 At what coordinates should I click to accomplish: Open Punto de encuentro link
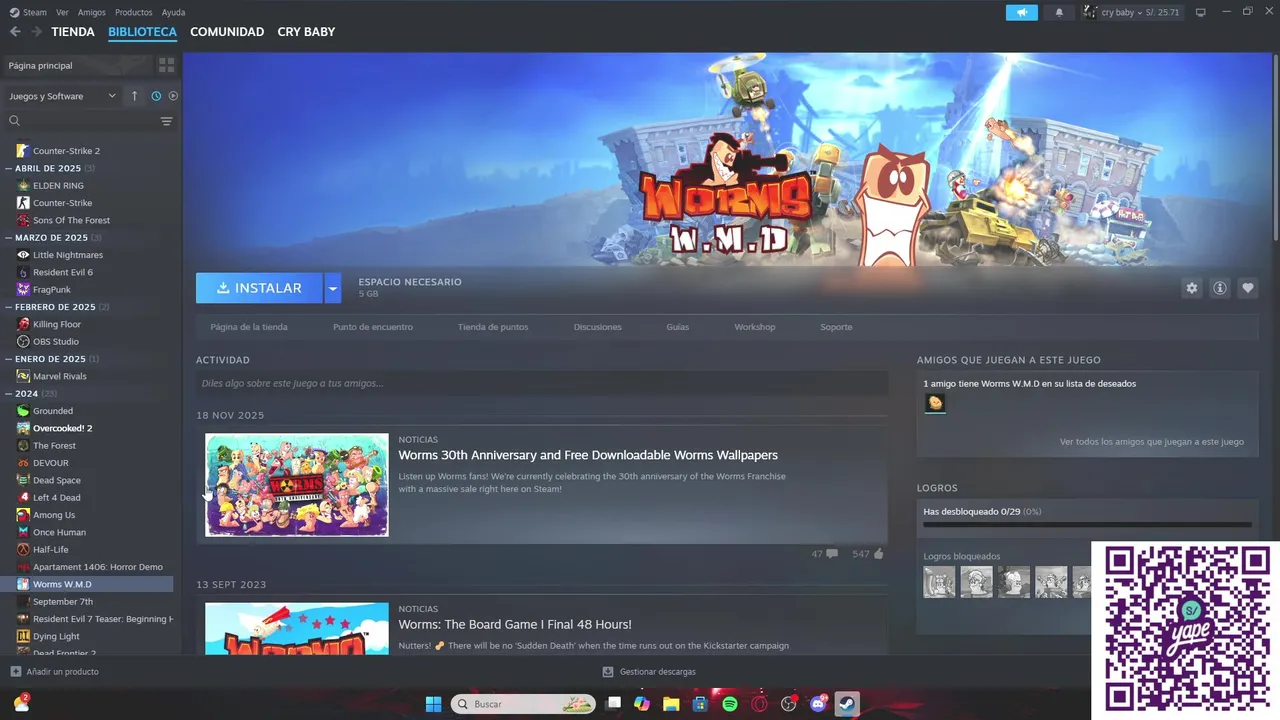point(373,327)
